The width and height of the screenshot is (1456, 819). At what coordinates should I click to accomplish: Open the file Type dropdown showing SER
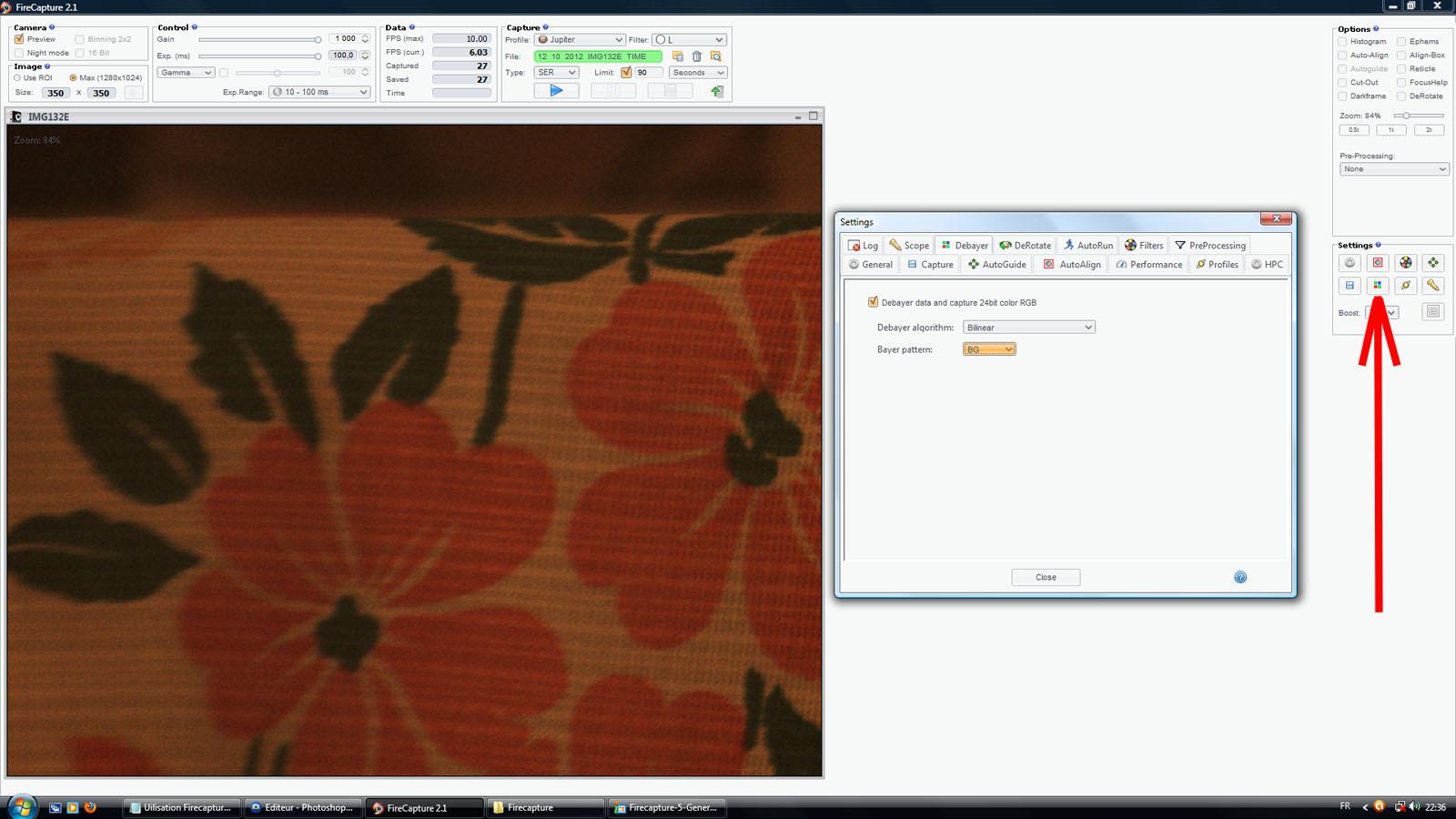pyautogui.click(x=556, y=73)
